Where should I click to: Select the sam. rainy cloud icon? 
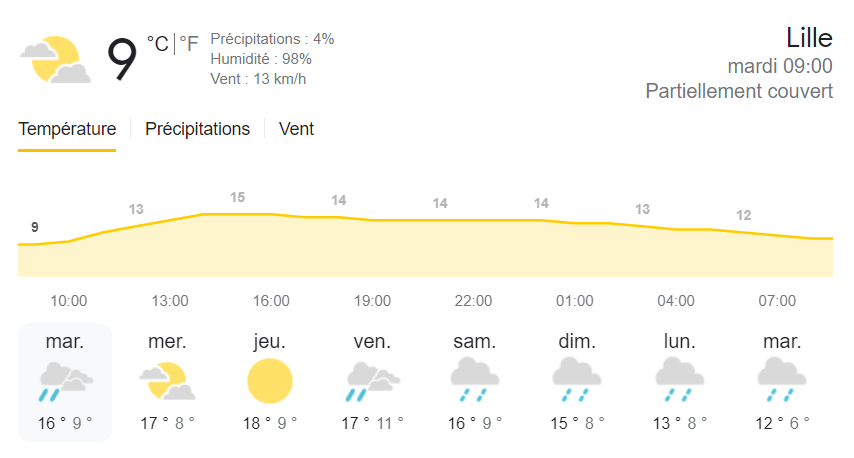coord(474,380)
